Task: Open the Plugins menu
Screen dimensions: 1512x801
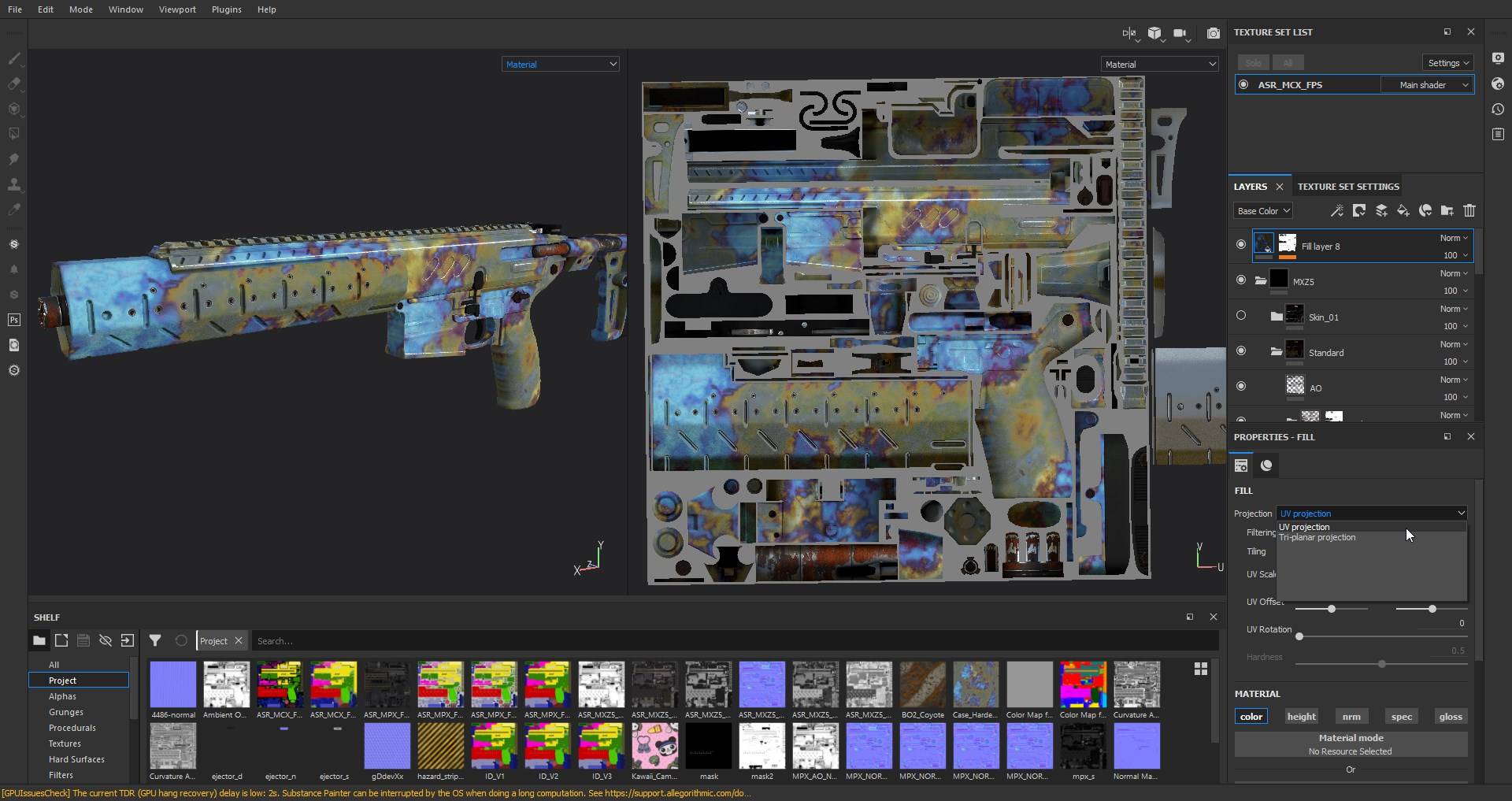Action: 226,9
